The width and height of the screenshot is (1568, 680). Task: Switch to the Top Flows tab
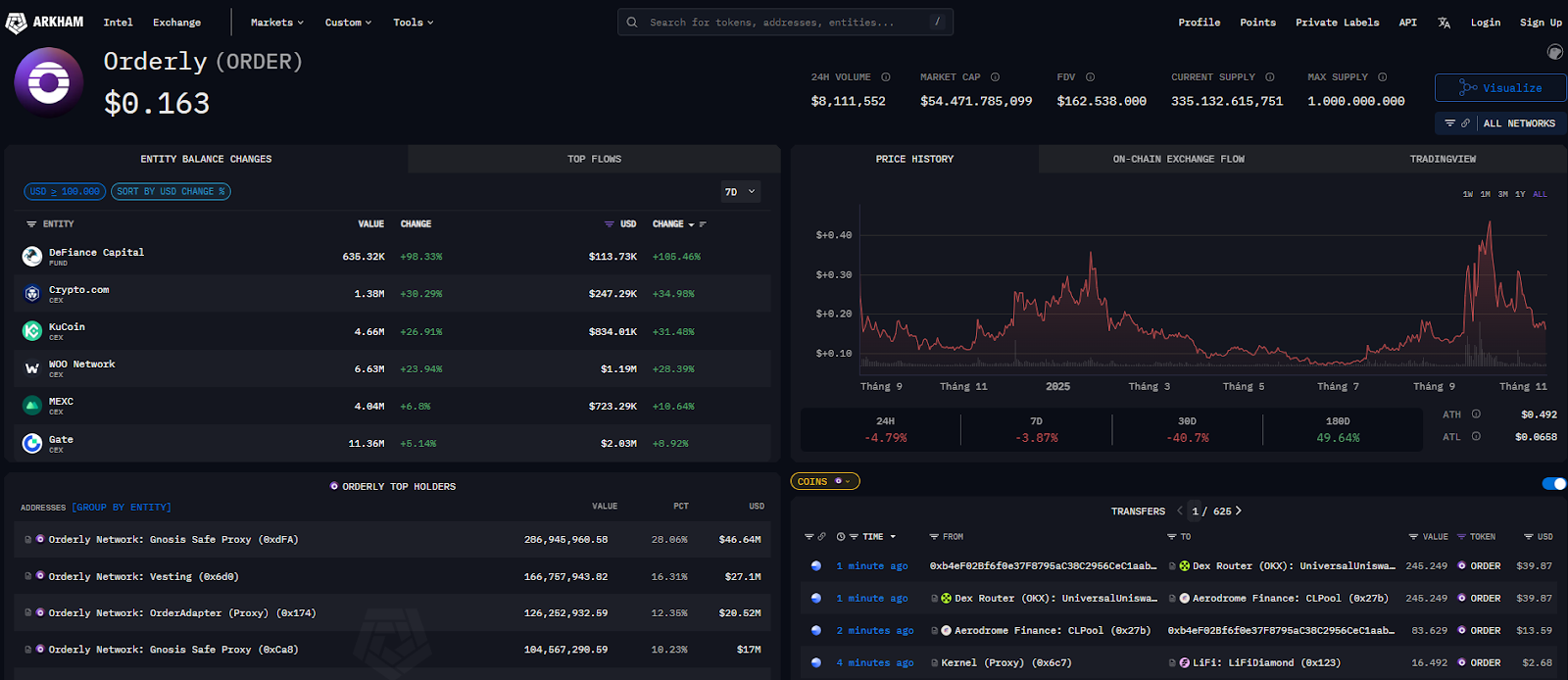click(x=594, y=159)
